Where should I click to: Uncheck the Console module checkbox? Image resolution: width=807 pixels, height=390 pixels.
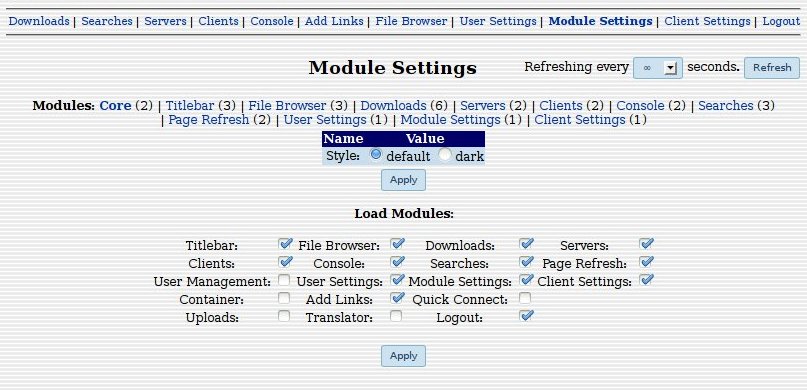pos(397,261)
